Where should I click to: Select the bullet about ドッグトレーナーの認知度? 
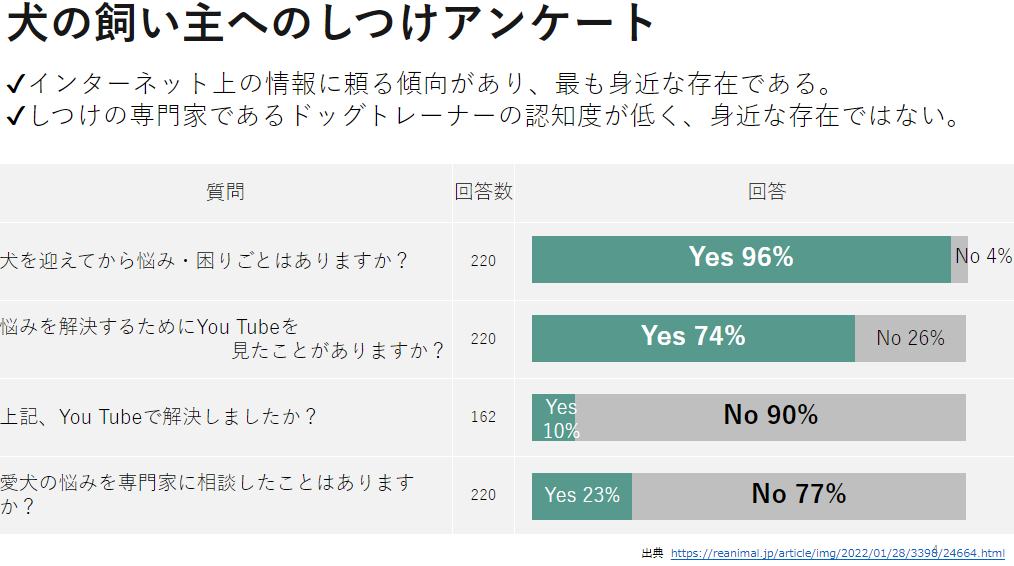(x=484, y=116)
